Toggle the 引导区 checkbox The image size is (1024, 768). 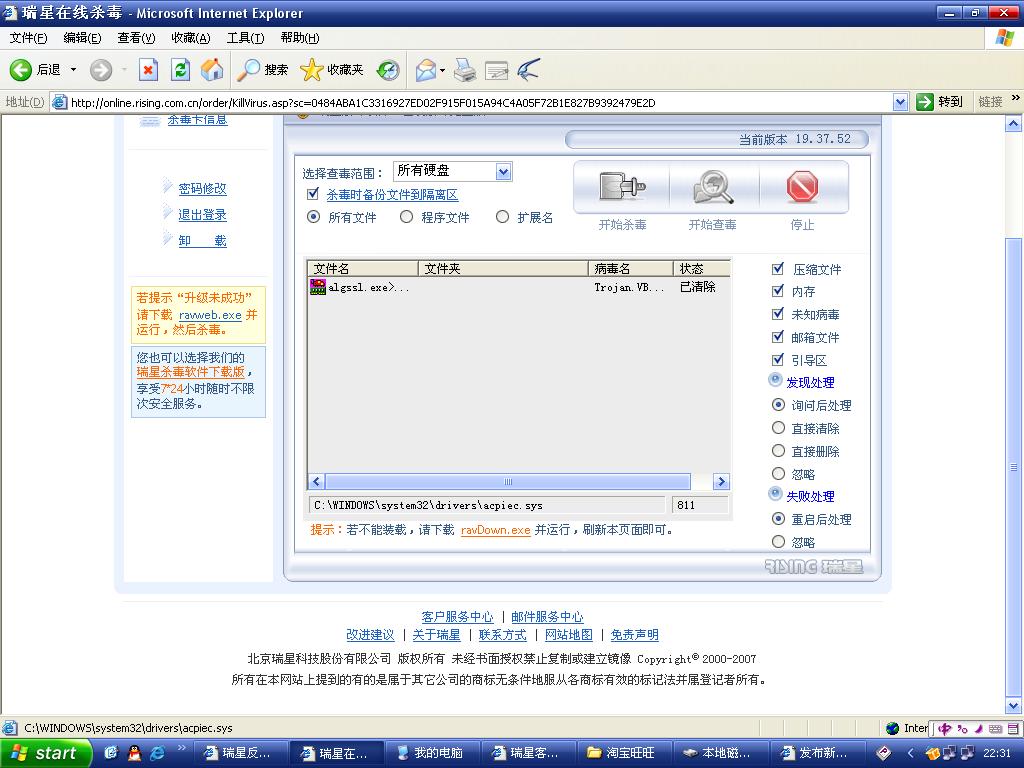click(778, 359)
